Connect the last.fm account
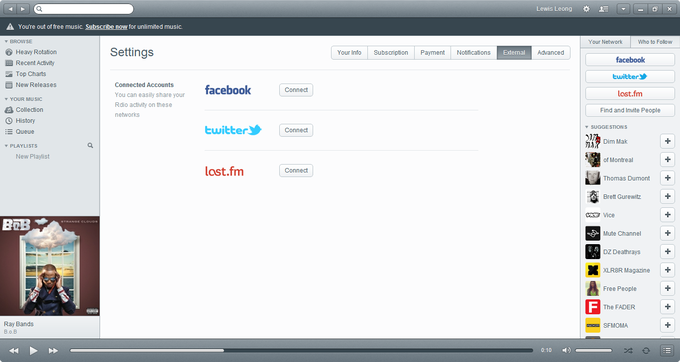 [296, 170]
